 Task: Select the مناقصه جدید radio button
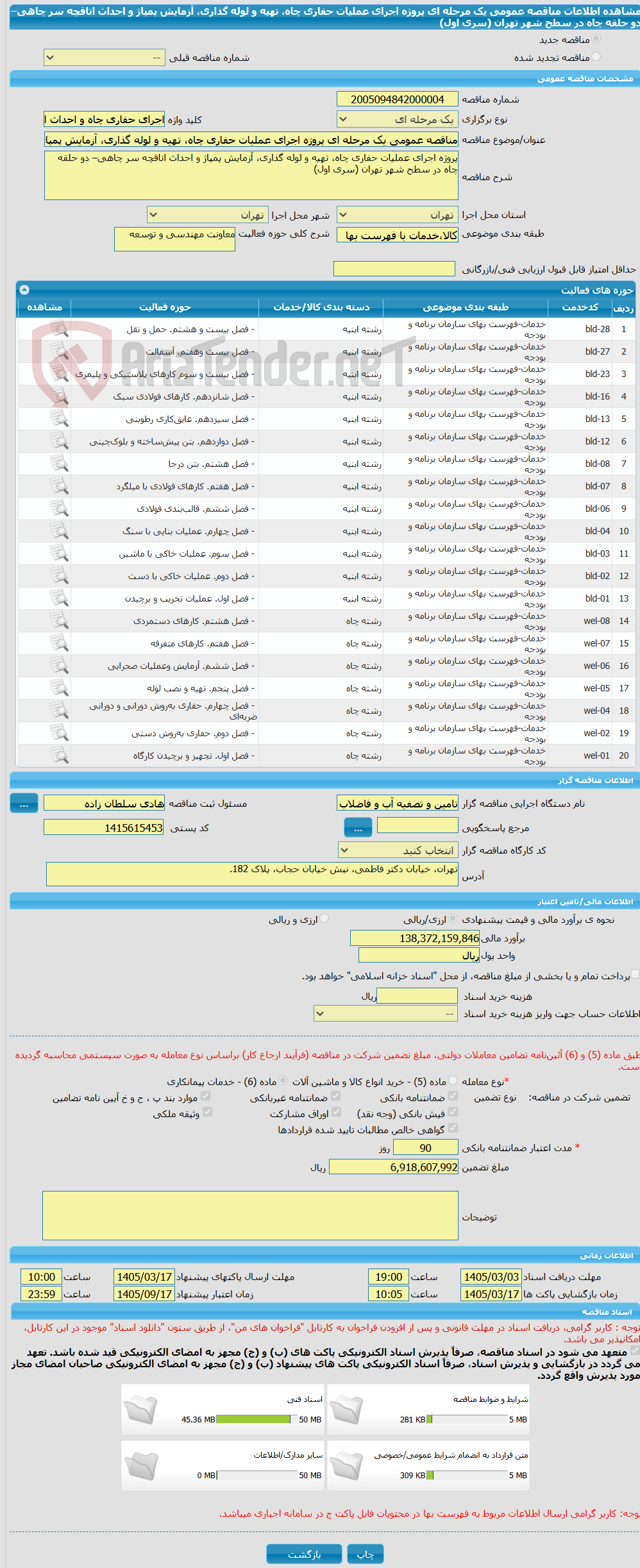tap(596, 39)
